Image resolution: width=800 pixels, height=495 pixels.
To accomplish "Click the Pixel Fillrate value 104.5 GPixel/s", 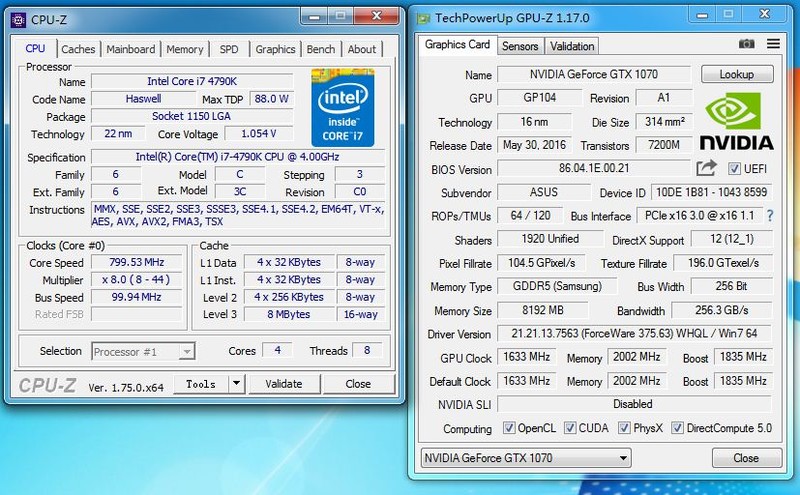I will click(x=541, y=263).
